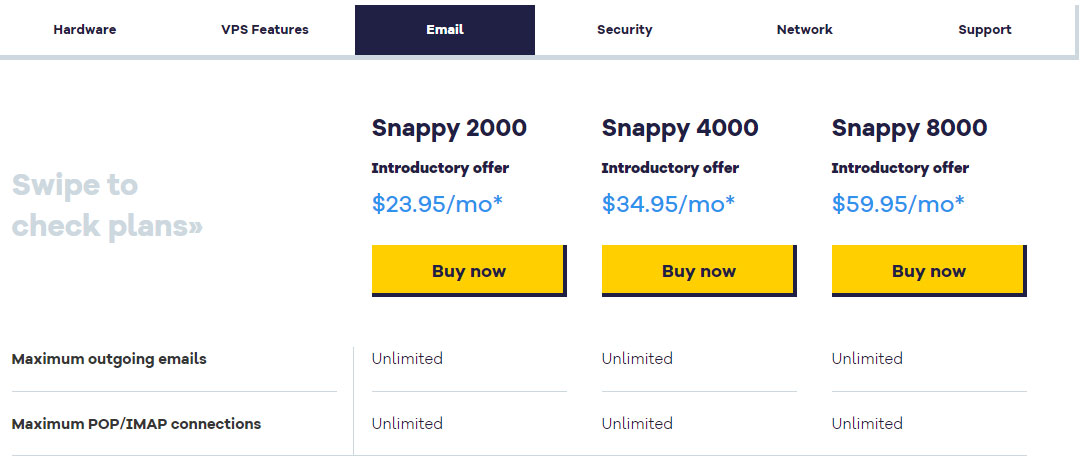Click Unlimited outgoing emails for Snappy 8000

click(867, 359)
